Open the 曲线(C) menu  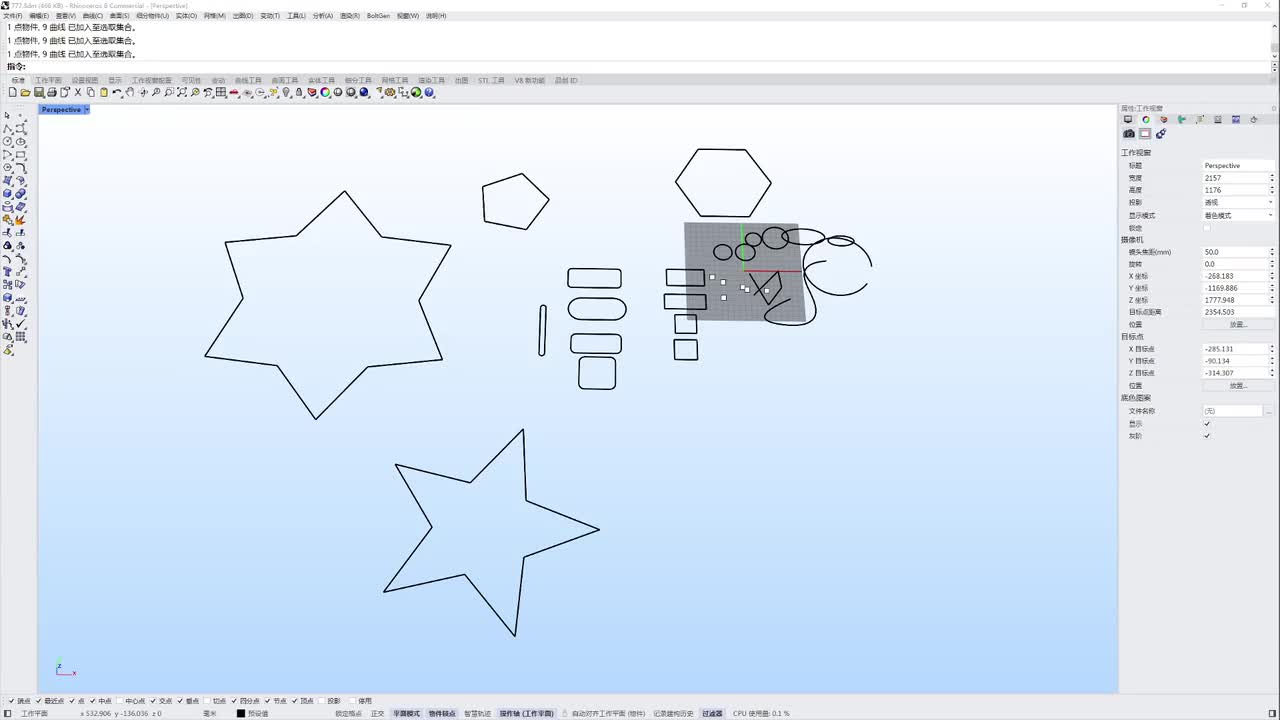tap(92, 16)
